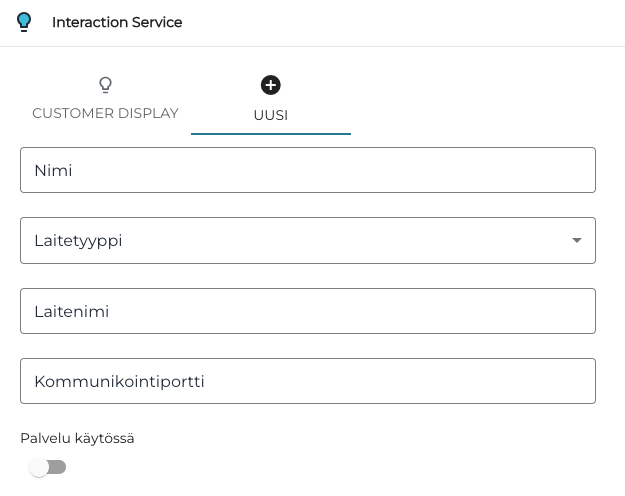
Task: Enable the Palvelu käytössä switch
Action: (47, 467)
